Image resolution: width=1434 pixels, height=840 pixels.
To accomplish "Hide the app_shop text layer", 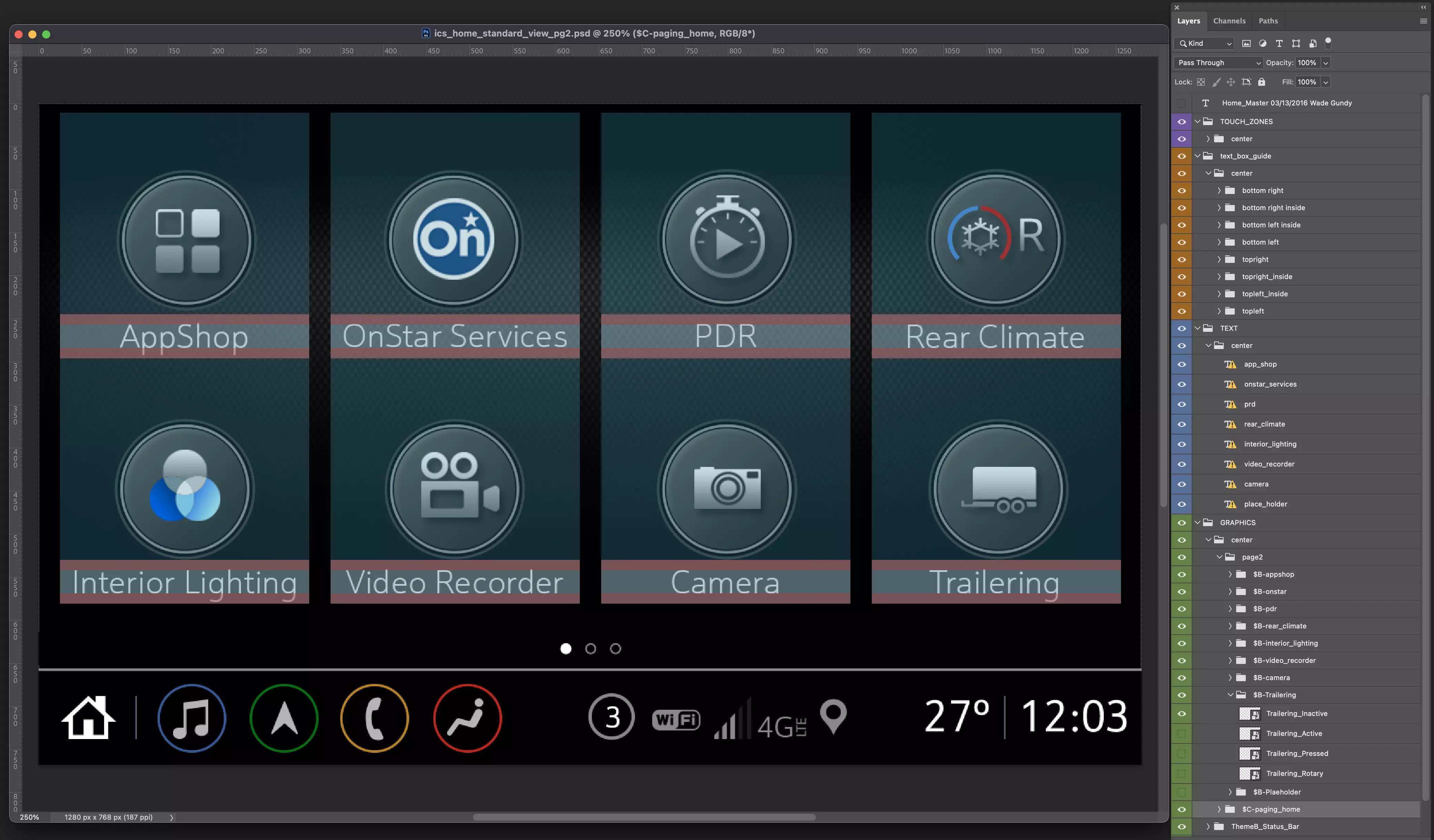I will click(1181, 364).
